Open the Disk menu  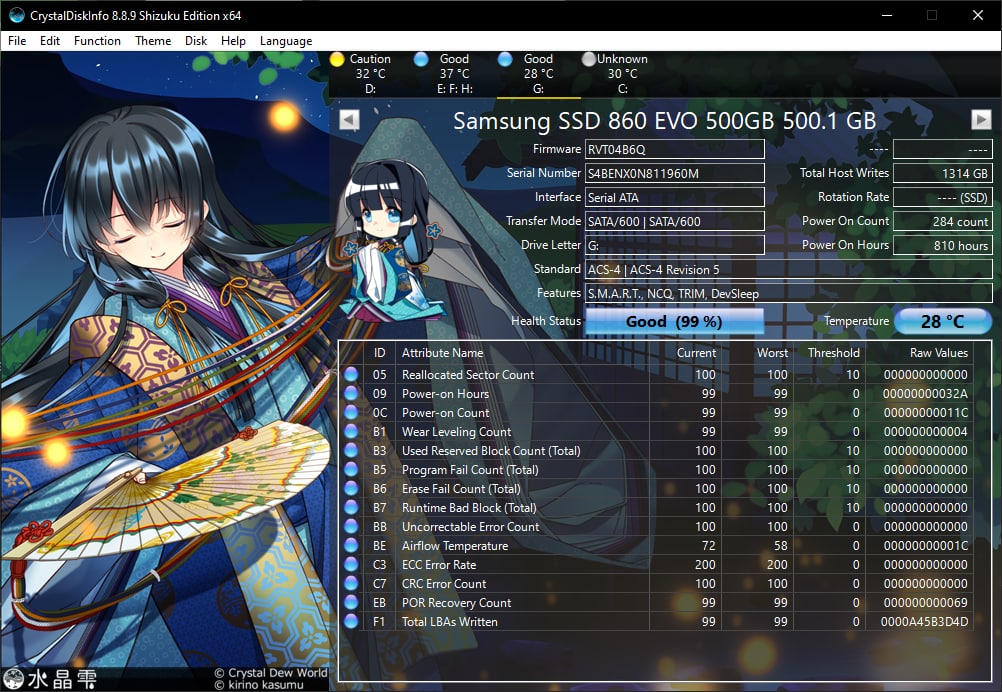pyautogui.click(x=196, y=41)
